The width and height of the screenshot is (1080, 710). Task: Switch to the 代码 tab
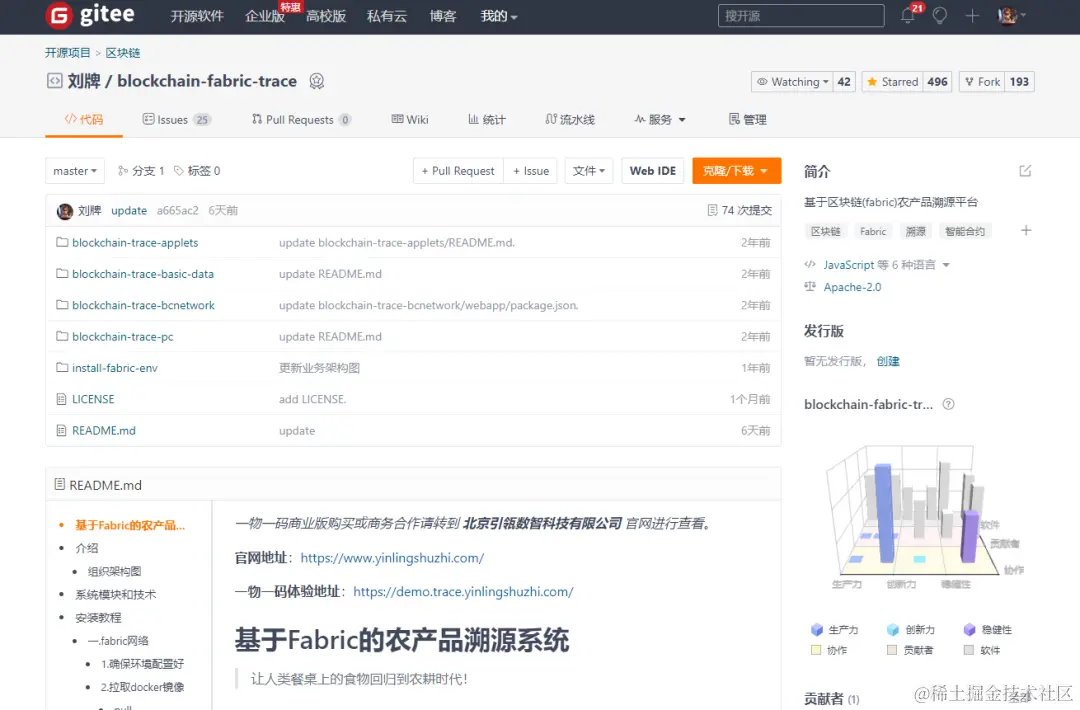pos(84,120)
